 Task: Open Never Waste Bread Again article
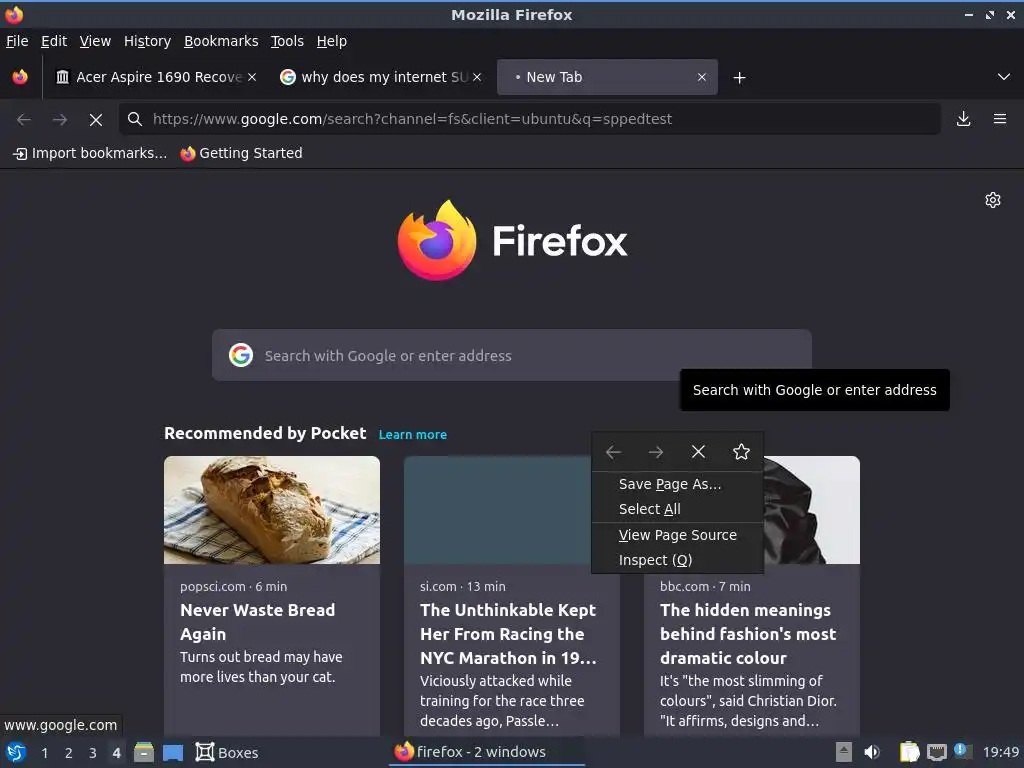click(257, 622)
